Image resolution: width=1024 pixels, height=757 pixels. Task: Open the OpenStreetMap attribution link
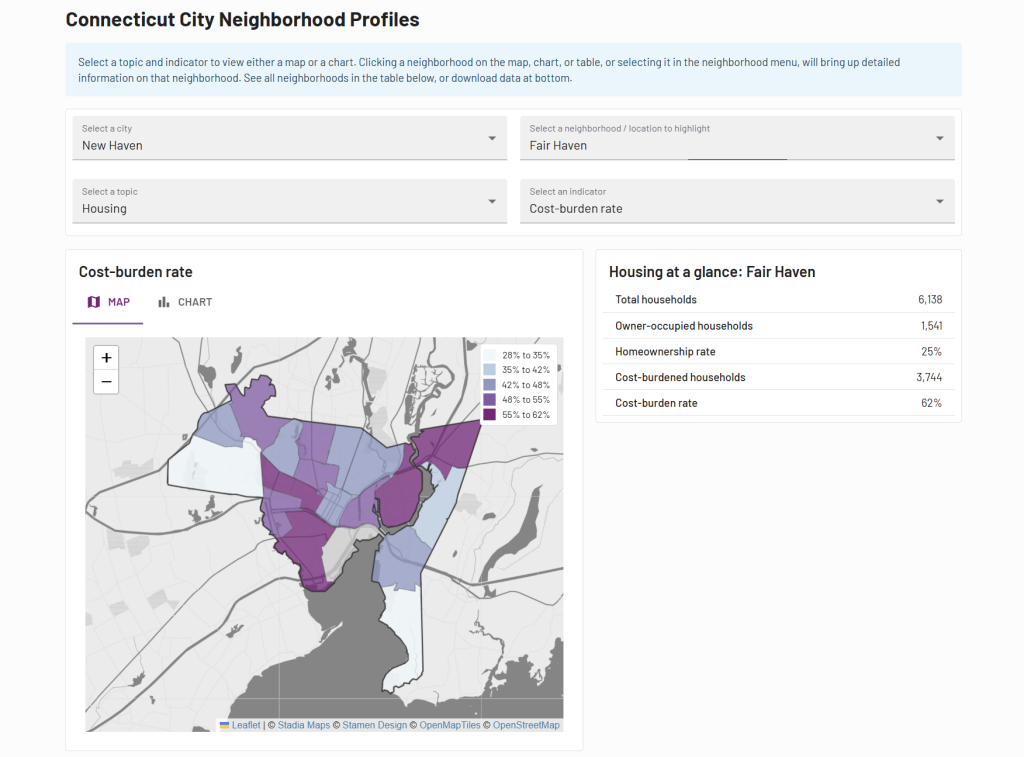tap(525, 725)
